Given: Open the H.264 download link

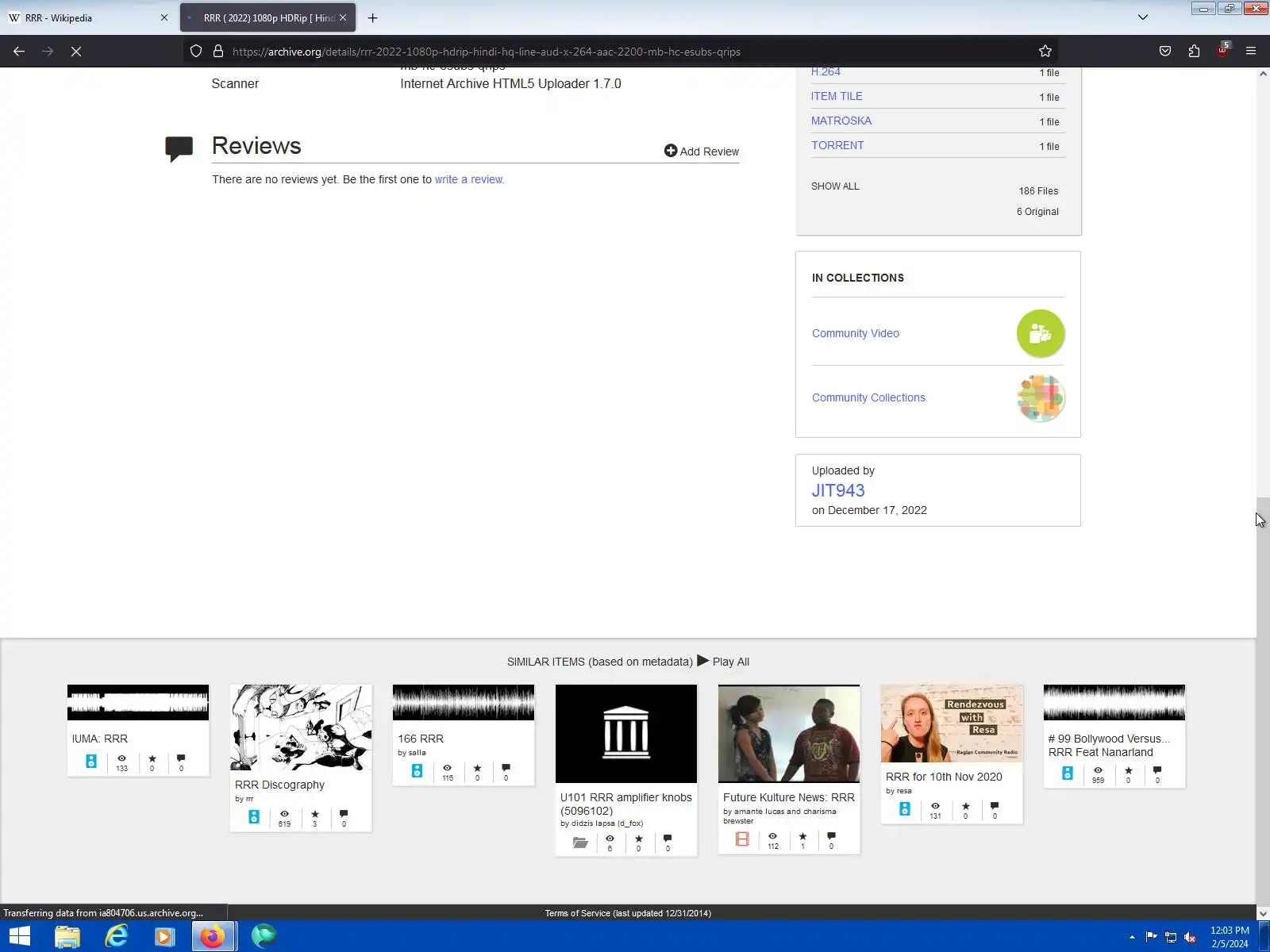Looking at the screenshot, I should [x=825, y=71].
